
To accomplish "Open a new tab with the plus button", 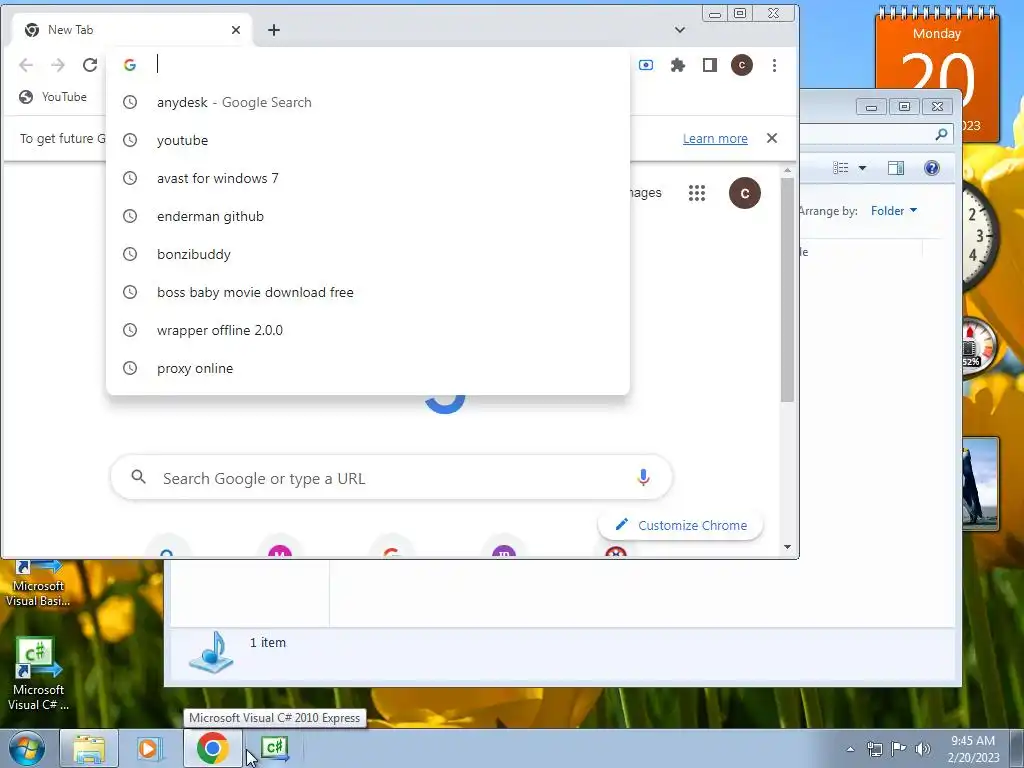I will point(274,30).
